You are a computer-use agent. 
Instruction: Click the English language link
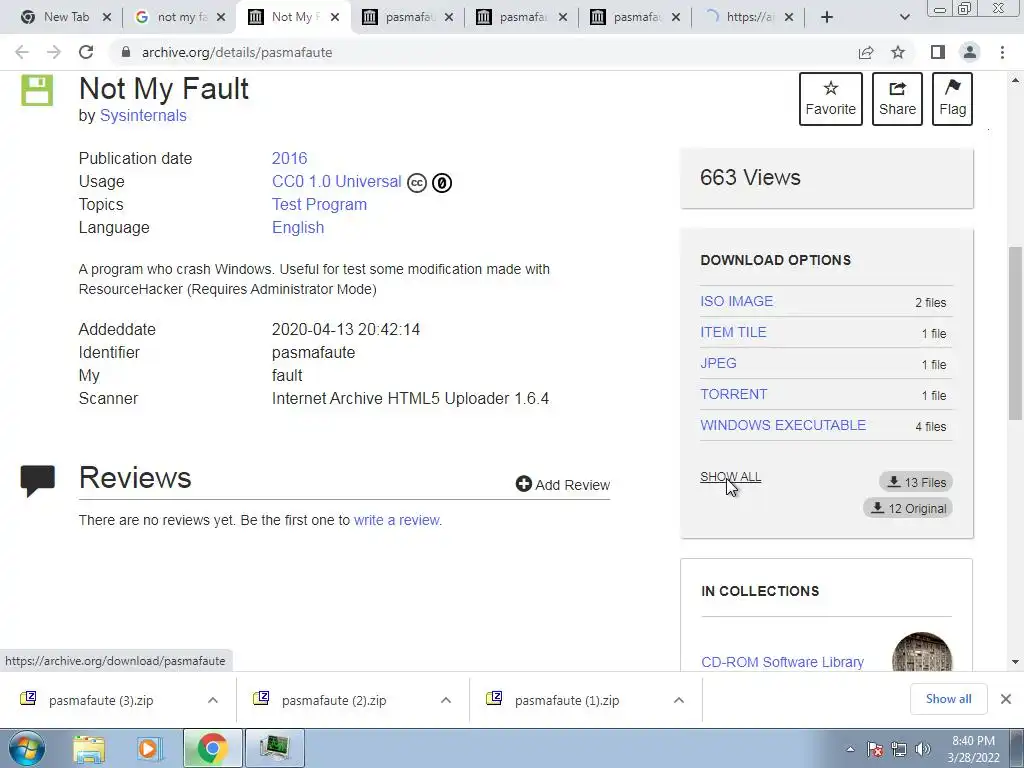coord(298,227)
